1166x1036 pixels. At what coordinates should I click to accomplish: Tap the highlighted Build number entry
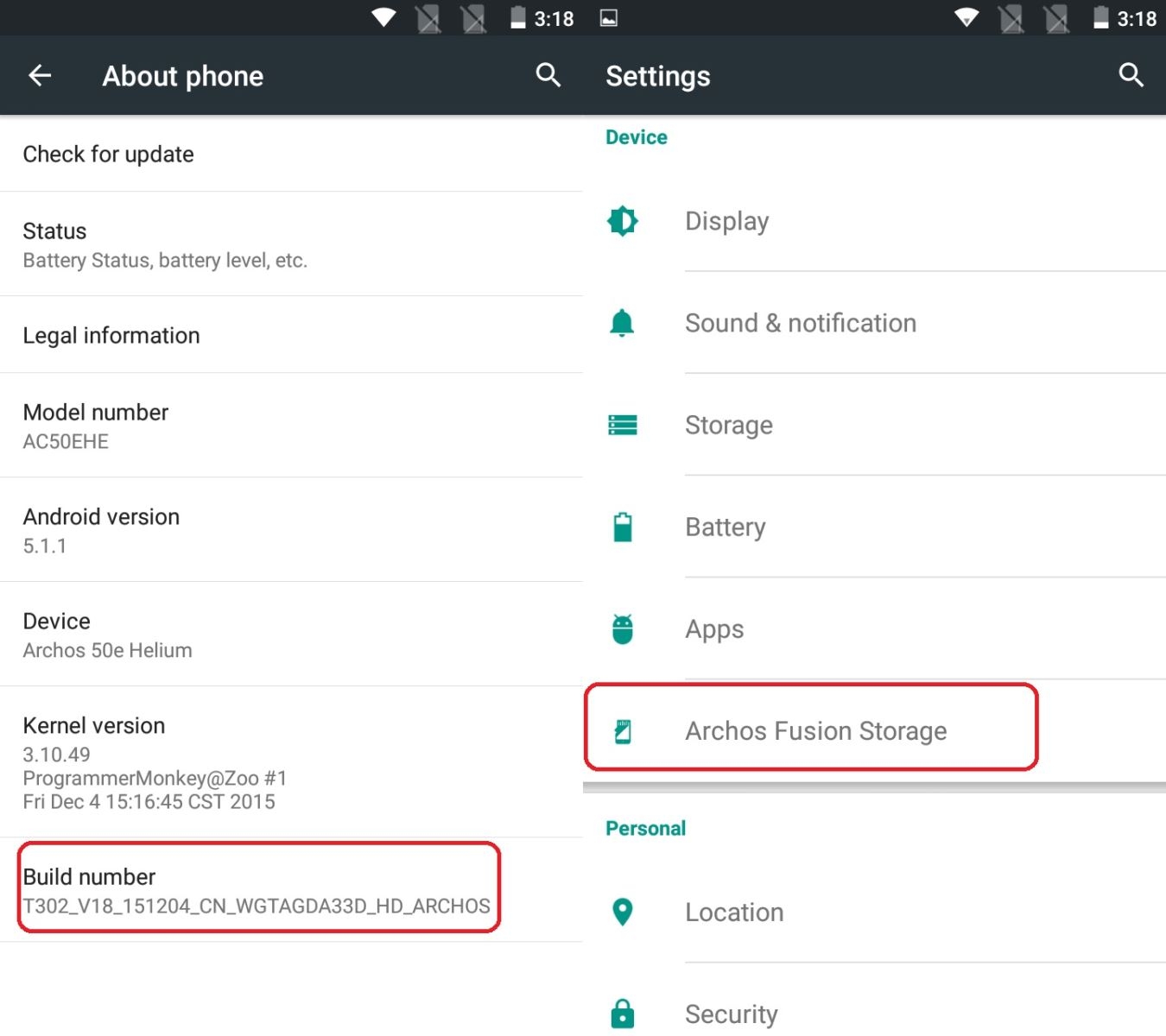pos(257,889)
